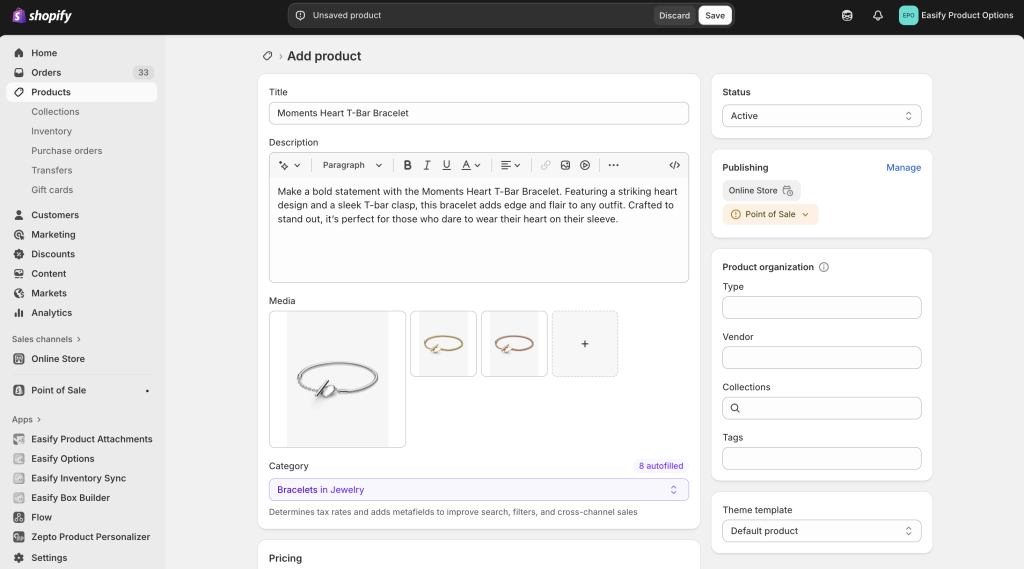Select the gold bracelet media thumbnail
1024x569 pixels.
pos(443,344)
